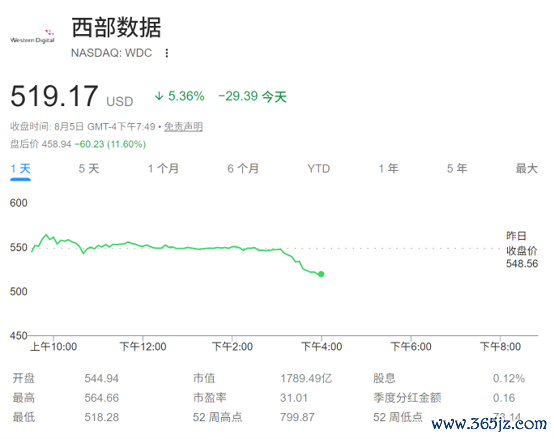Switch to the 5 年 chart tab
554x439 pixels.
[457, 169]
